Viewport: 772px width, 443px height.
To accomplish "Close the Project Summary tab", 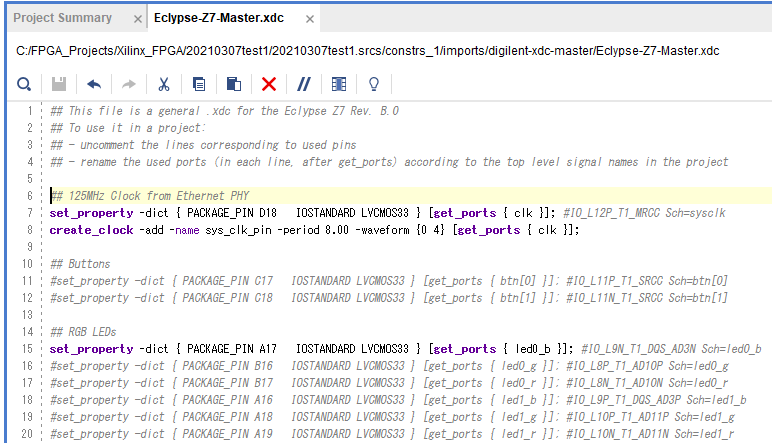I will [135, 19].
